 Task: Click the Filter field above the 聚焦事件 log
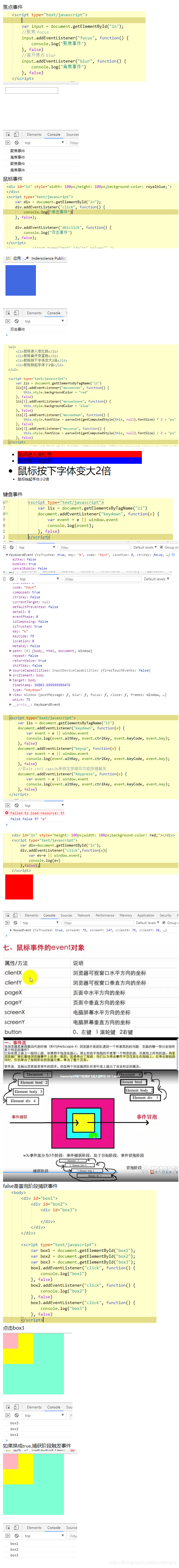pos(73,143)
